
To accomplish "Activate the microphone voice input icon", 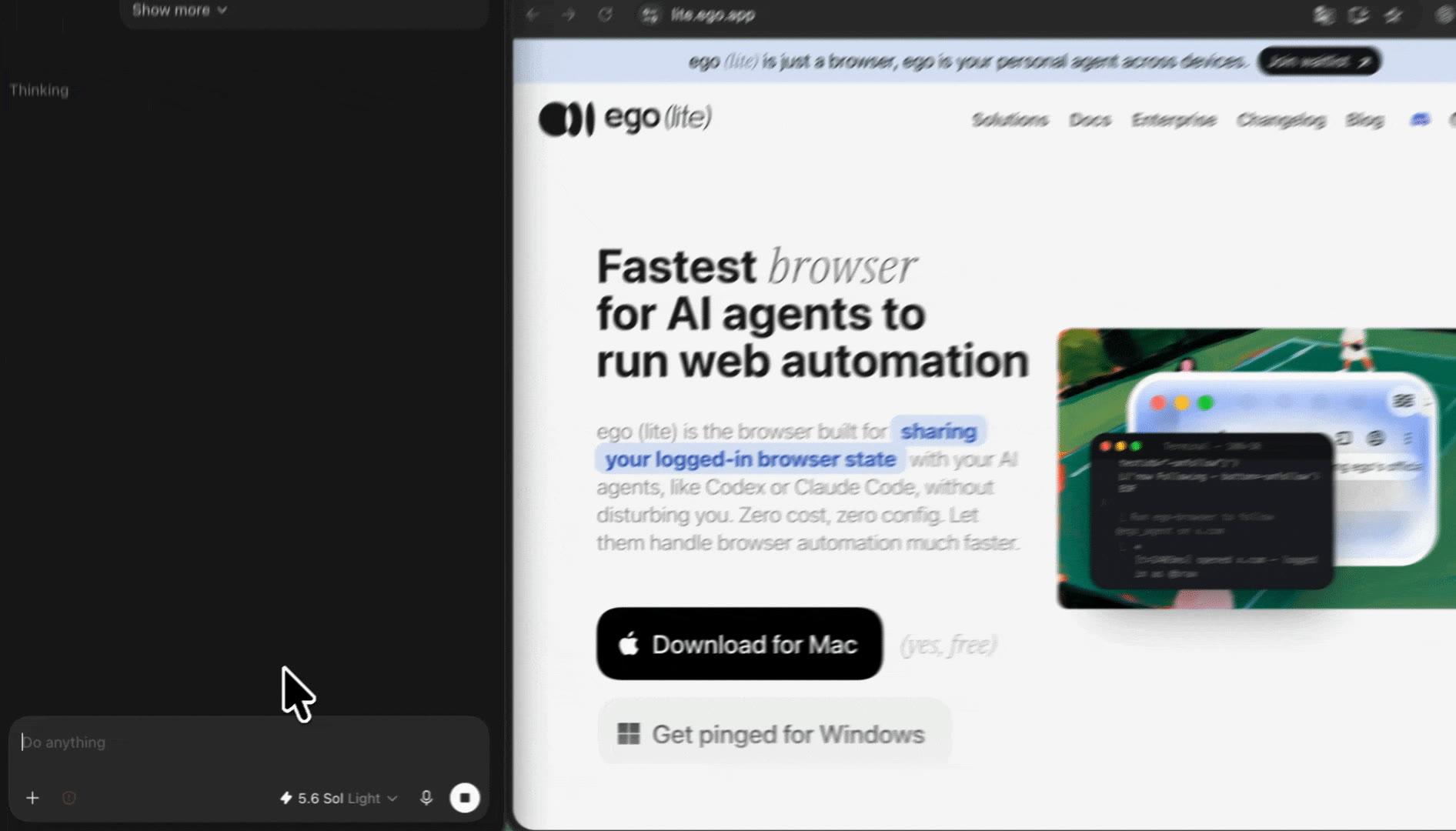I will (426, 798).
